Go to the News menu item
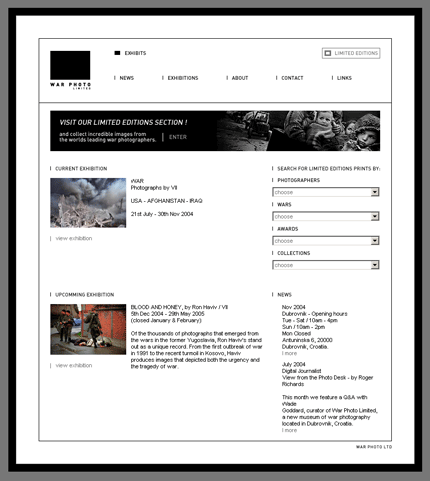 point(127,78)
